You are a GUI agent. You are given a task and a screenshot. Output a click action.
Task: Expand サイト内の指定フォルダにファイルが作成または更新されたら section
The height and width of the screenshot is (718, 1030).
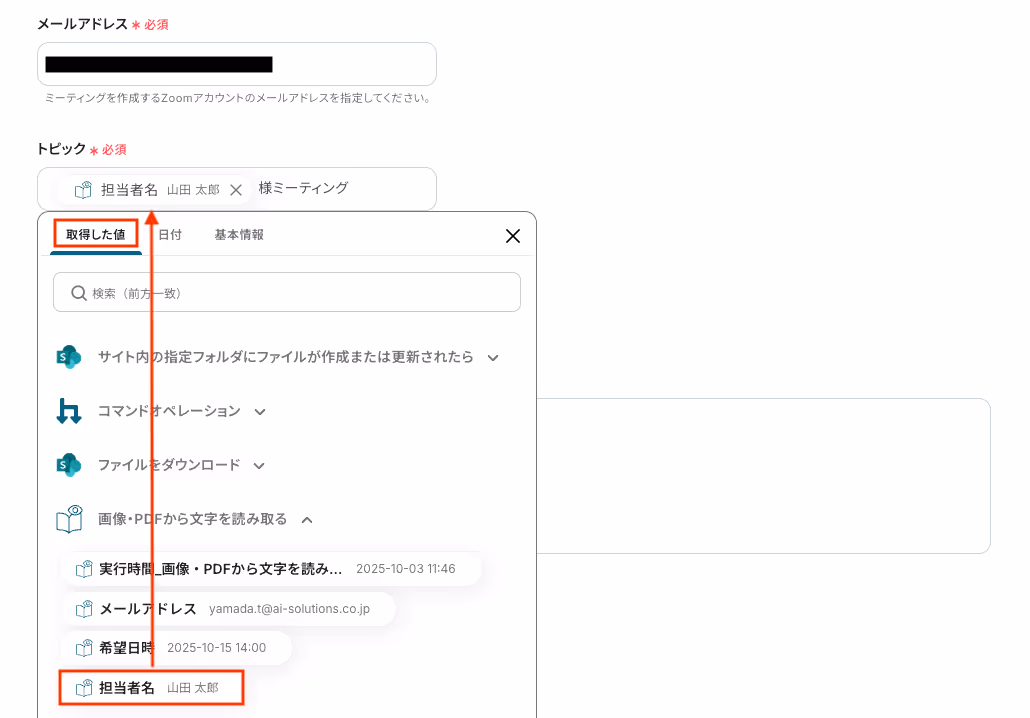click(493, 358)
